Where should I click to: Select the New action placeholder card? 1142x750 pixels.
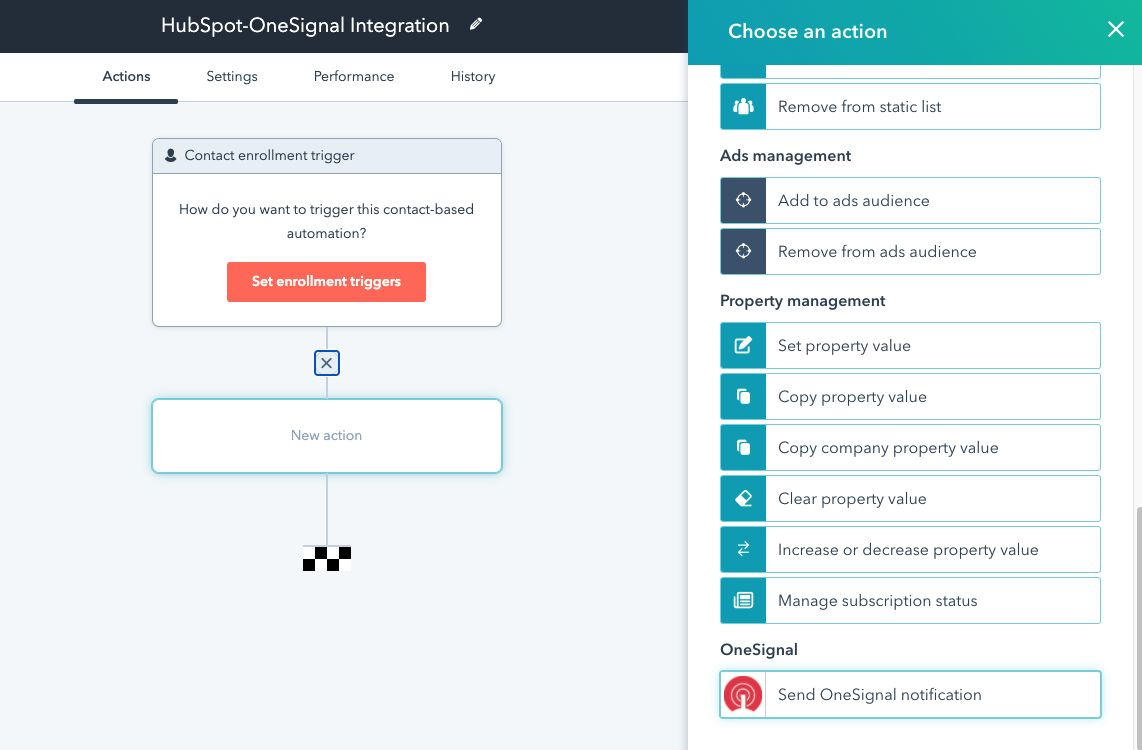pos(327,435)
